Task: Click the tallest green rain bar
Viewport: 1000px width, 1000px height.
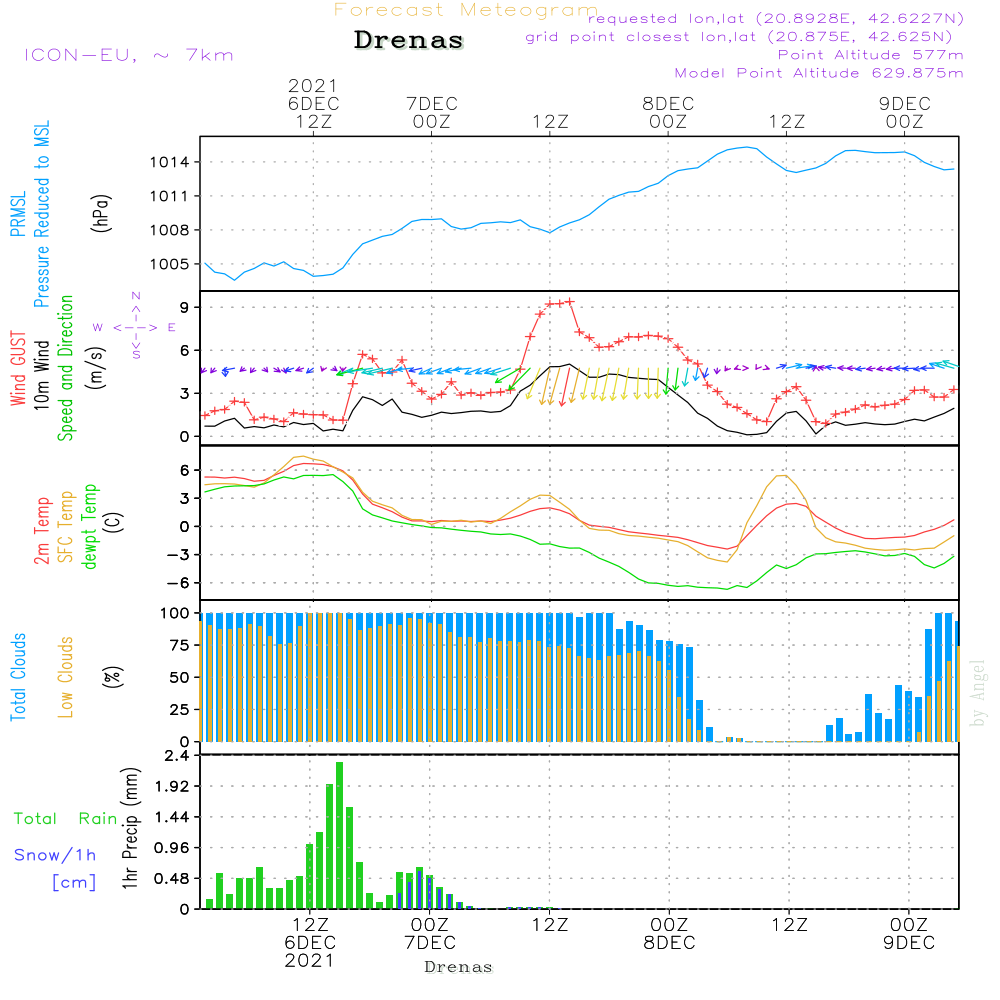Action: point(340,835)
